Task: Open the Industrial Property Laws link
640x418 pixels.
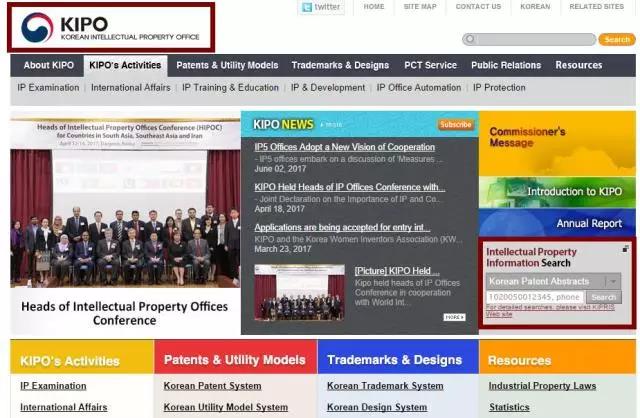Action: click(x=542, y=386)
